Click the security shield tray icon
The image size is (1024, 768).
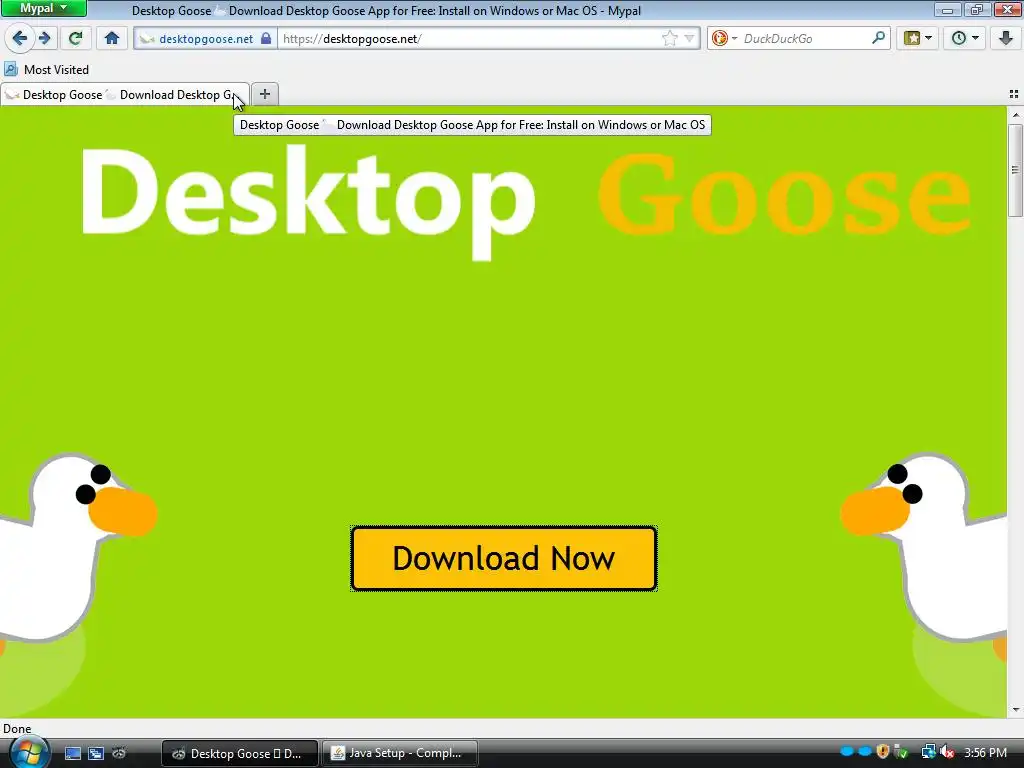[883, 752]
